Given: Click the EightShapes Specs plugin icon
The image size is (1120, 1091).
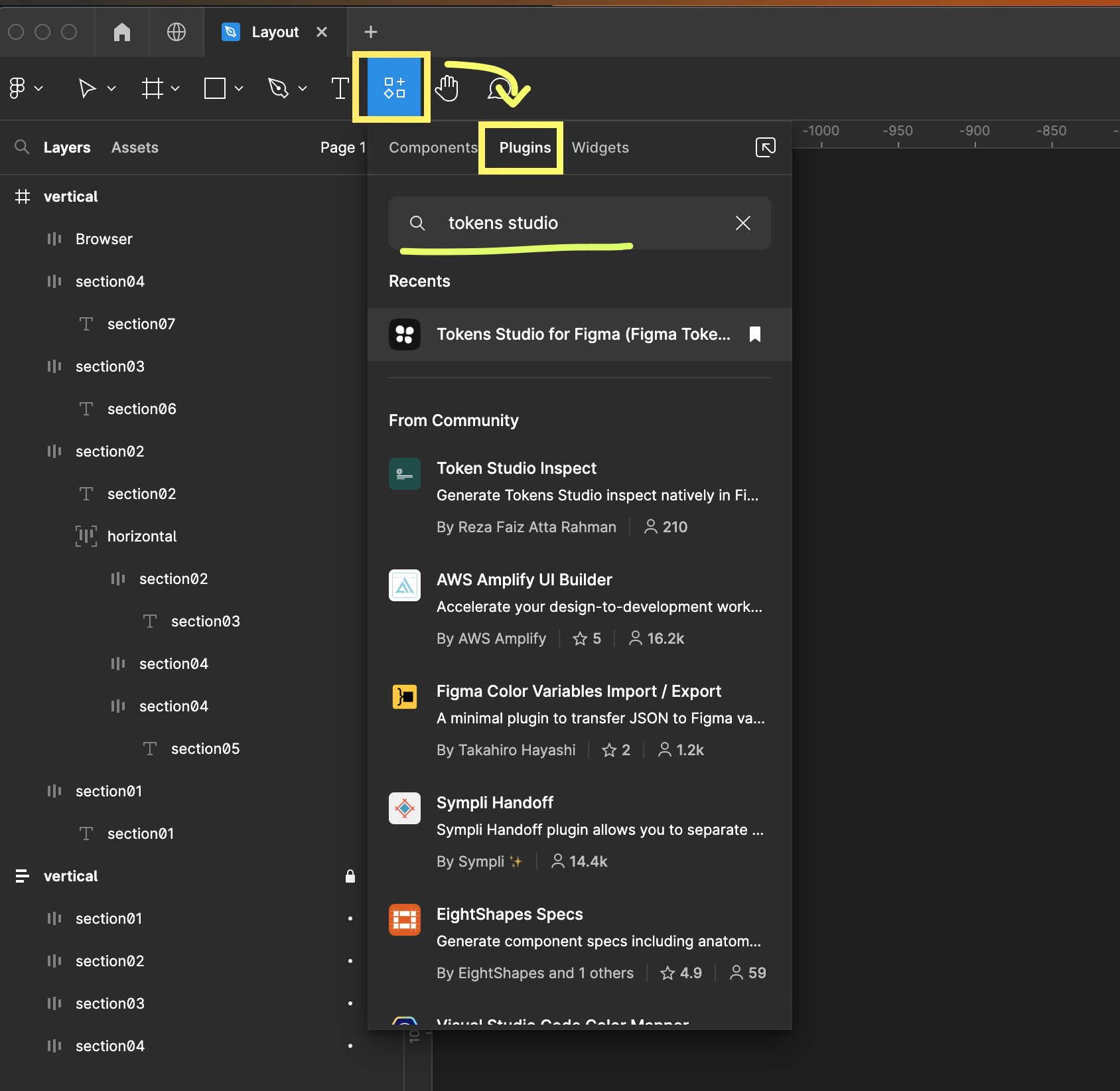Looking at the screenshot, I should pos(405,920).
